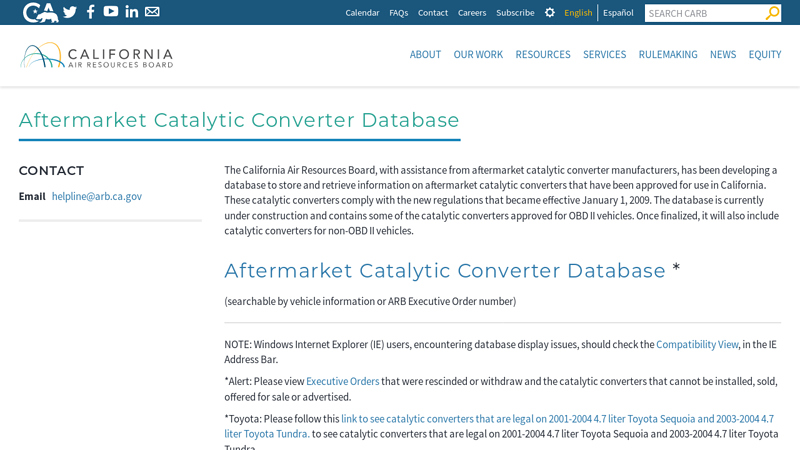Open the EQUITY menu
The width and height of the screenshot is (800, 450).
pyautogui.click(x=765, y=55)
